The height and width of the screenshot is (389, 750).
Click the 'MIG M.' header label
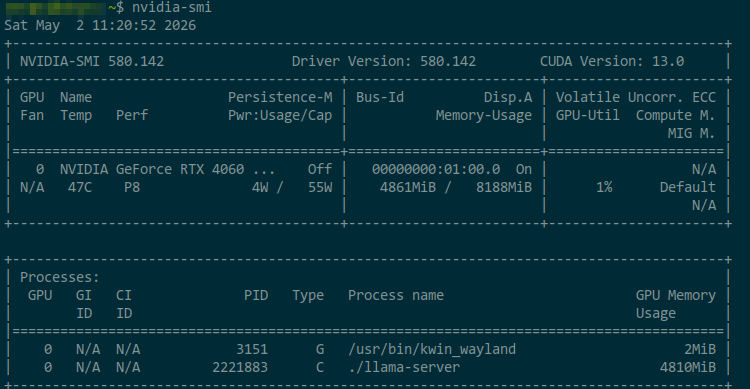pyautogui.click(x=692, y=133)
